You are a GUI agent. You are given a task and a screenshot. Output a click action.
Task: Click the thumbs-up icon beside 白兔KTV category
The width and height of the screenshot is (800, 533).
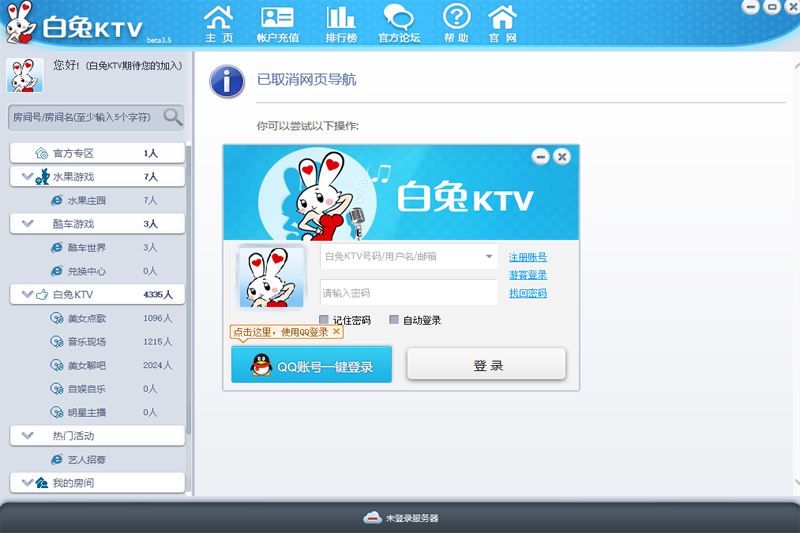(x=42, y=294)
